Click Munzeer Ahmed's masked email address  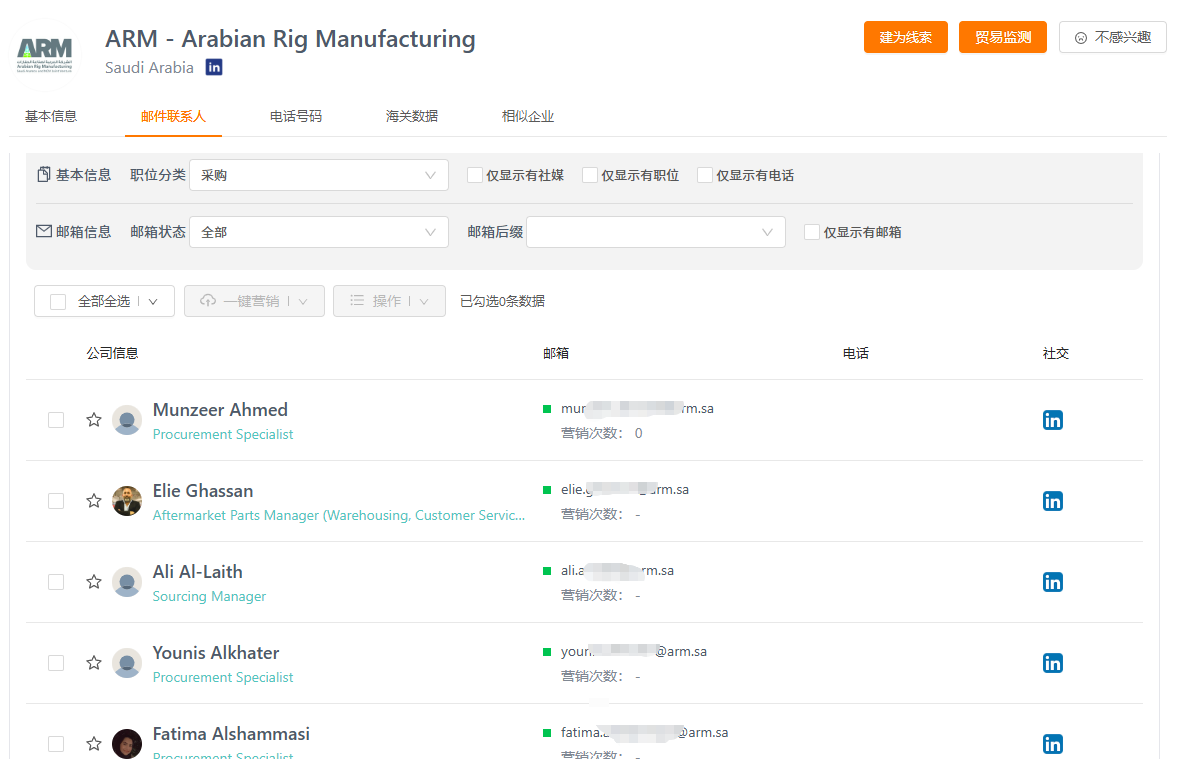(637, 408)
